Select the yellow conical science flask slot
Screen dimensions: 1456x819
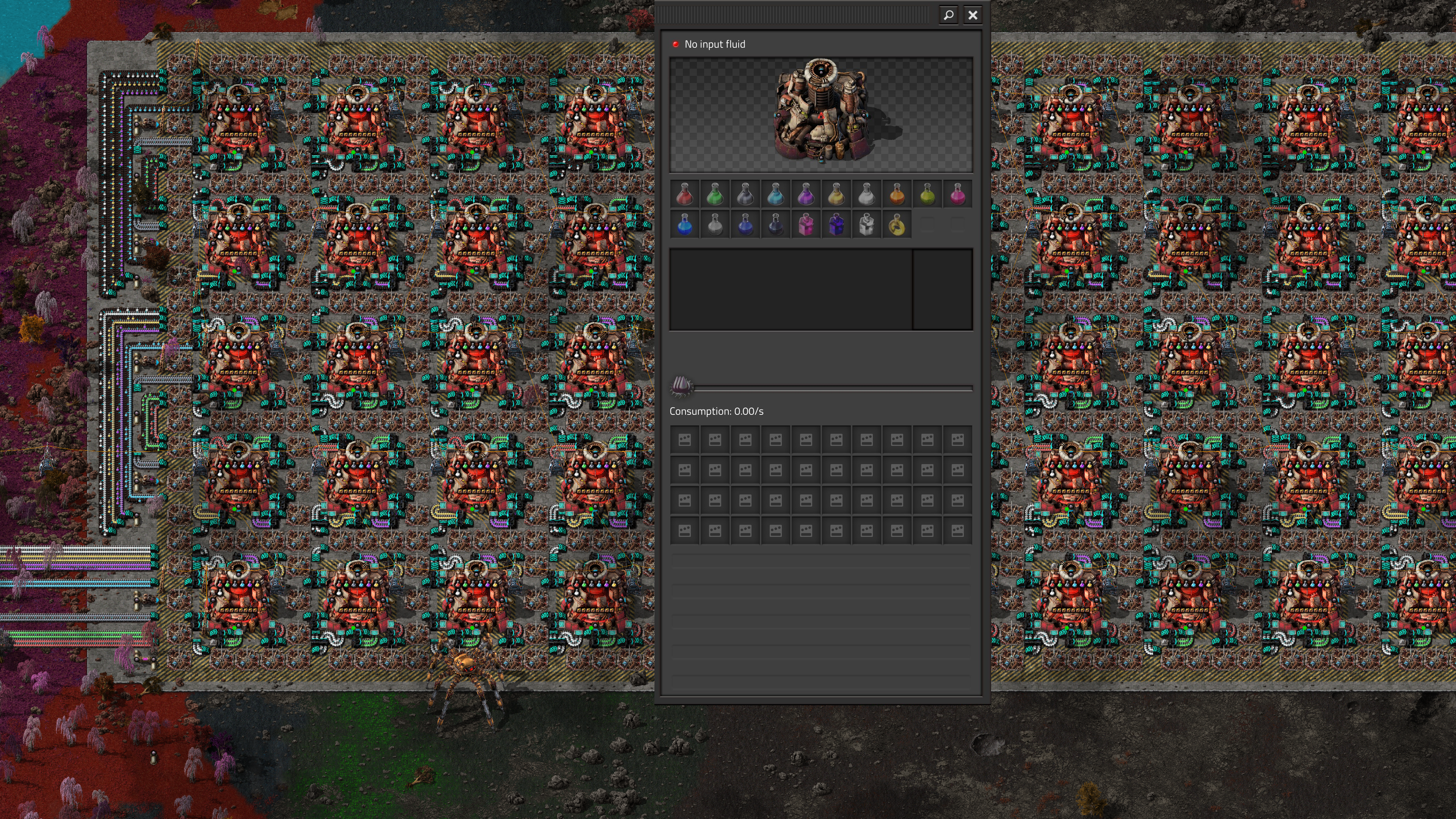[836, 195]
